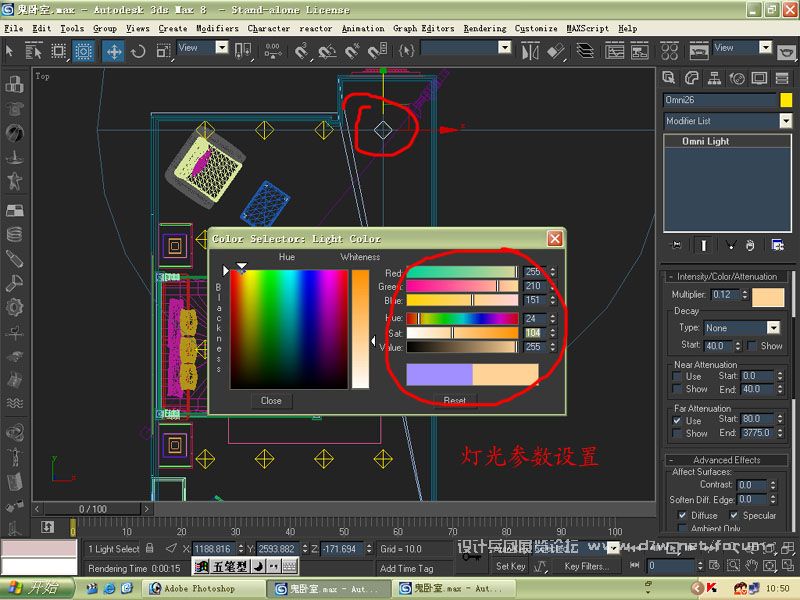The height and width of the screenshot is (600, 800).
Task: Open the Customize menu
Action: (x=536, y=29)
